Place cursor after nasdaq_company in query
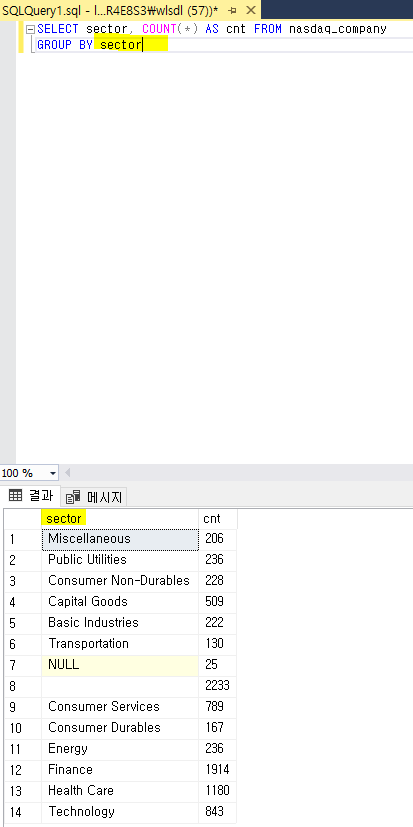Screen dimensions: 413x827 click(x=387, y=29)
